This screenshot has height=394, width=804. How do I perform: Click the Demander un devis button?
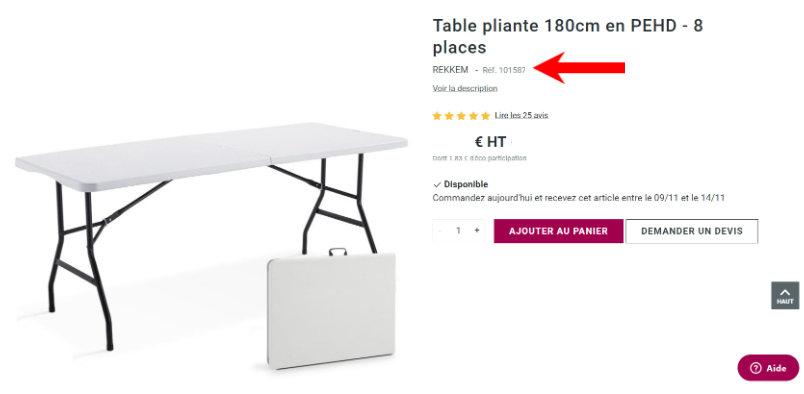[692, 231]
